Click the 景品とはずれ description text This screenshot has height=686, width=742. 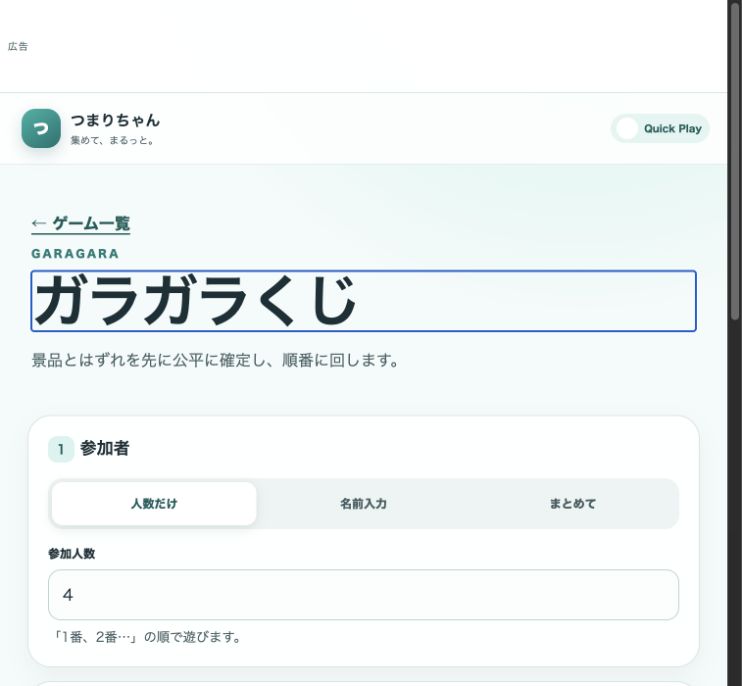pos(215,360)
